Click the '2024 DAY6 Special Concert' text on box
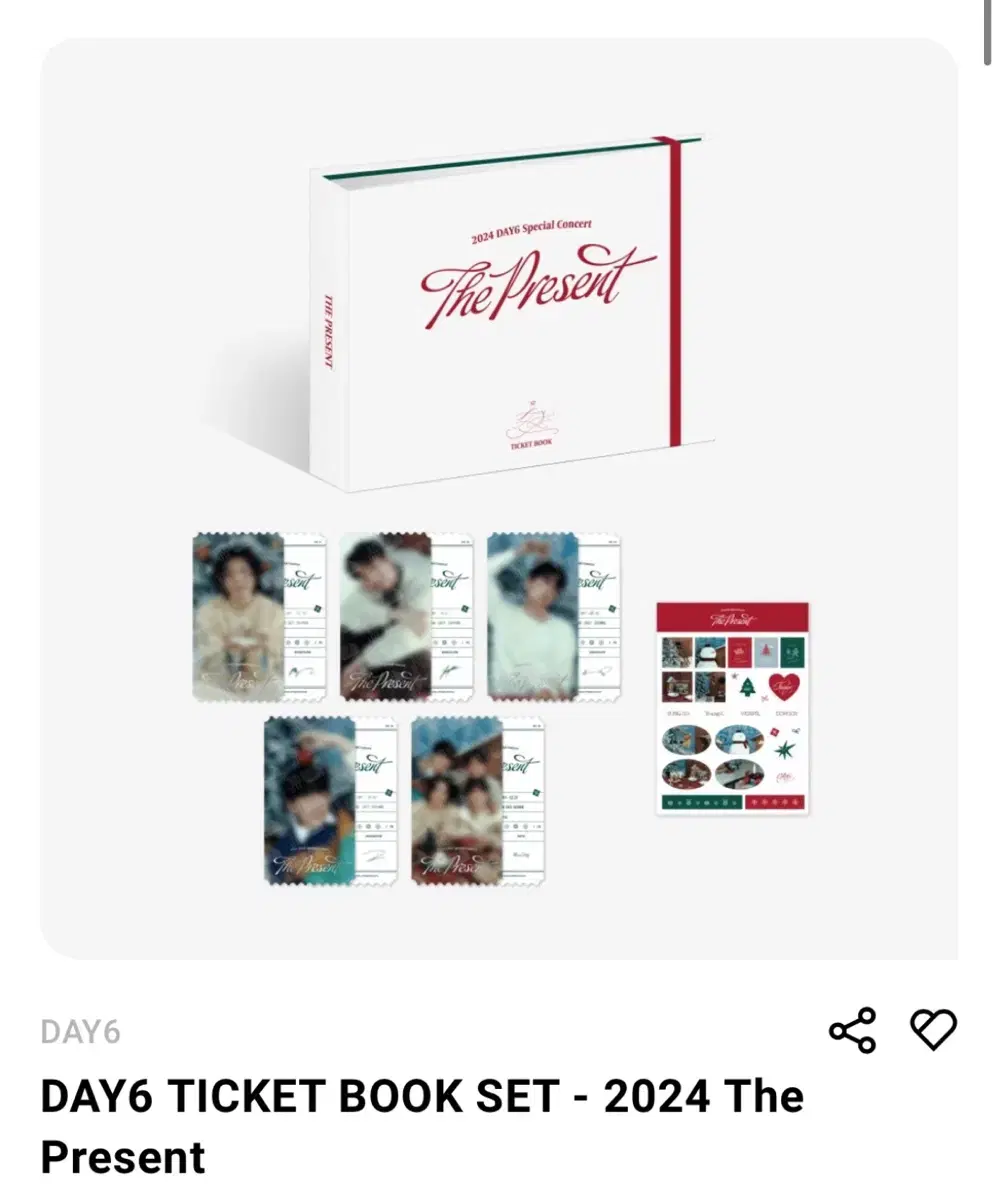 (x=531, y=231)
